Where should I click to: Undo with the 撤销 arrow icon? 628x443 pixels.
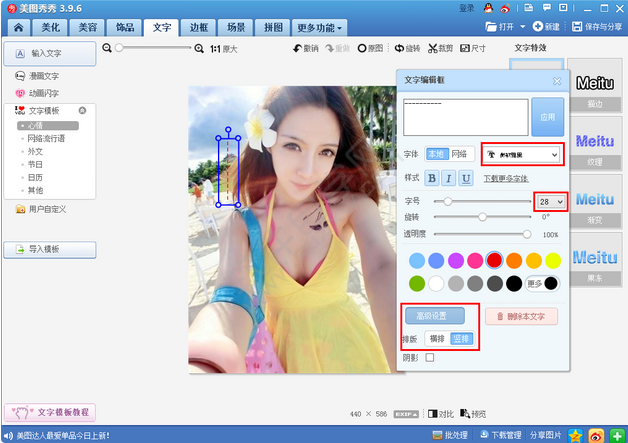305,48
